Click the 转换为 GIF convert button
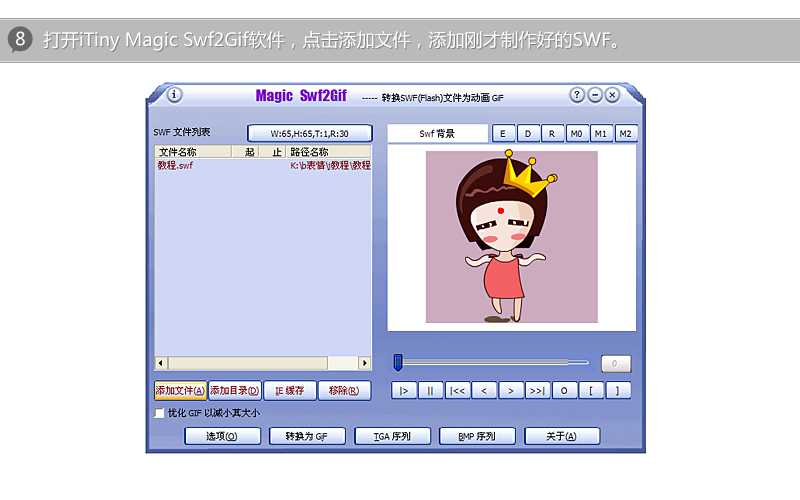800x500 pixels. pyautogui.click(x=307, y=436)
